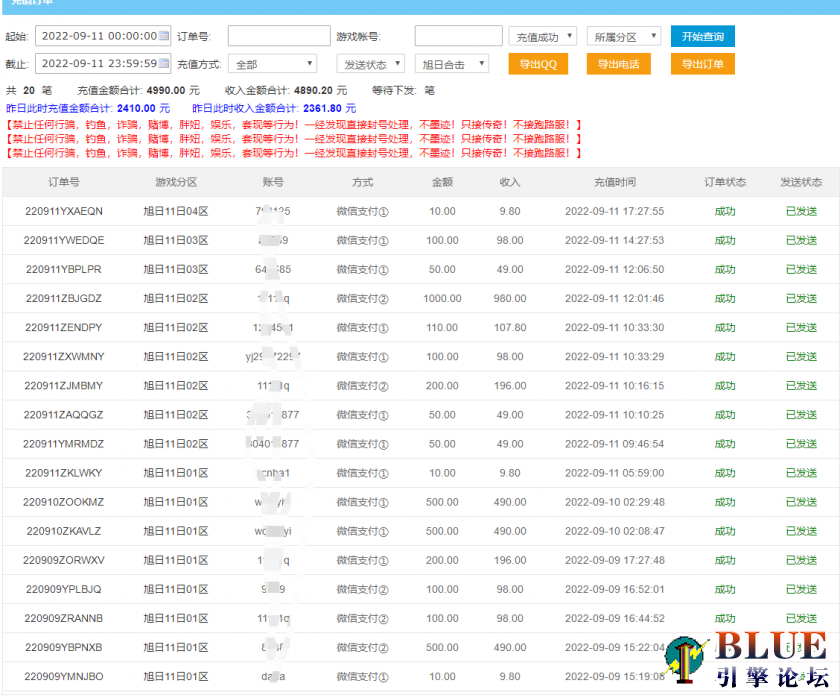Click the 导出电话 export button
Image resolution: width=840 pixels, height=698 pixels.
pos(618,64)
